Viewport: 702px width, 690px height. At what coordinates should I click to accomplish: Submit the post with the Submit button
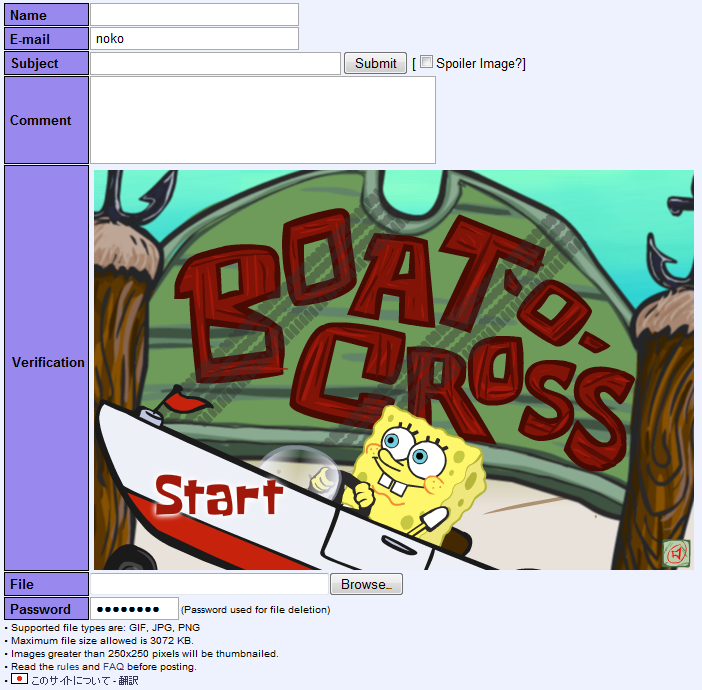(375, 63)
